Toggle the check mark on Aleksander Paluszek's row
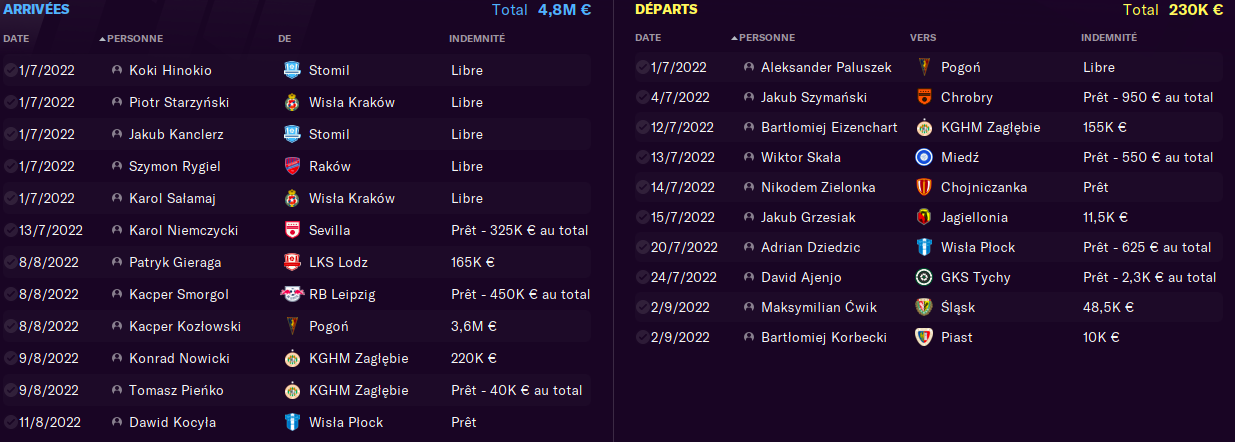 (x=642, y=67)
